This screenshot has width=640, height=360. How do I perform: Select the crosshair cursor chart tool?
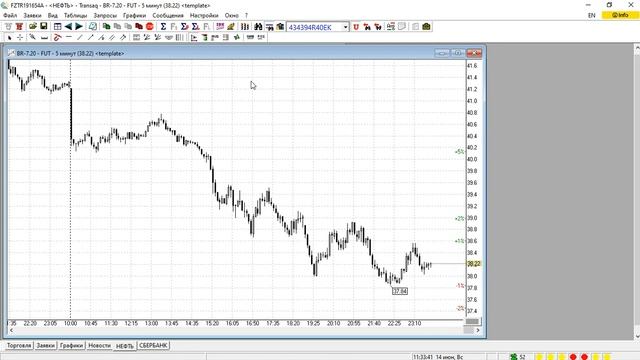coord(20,38)
